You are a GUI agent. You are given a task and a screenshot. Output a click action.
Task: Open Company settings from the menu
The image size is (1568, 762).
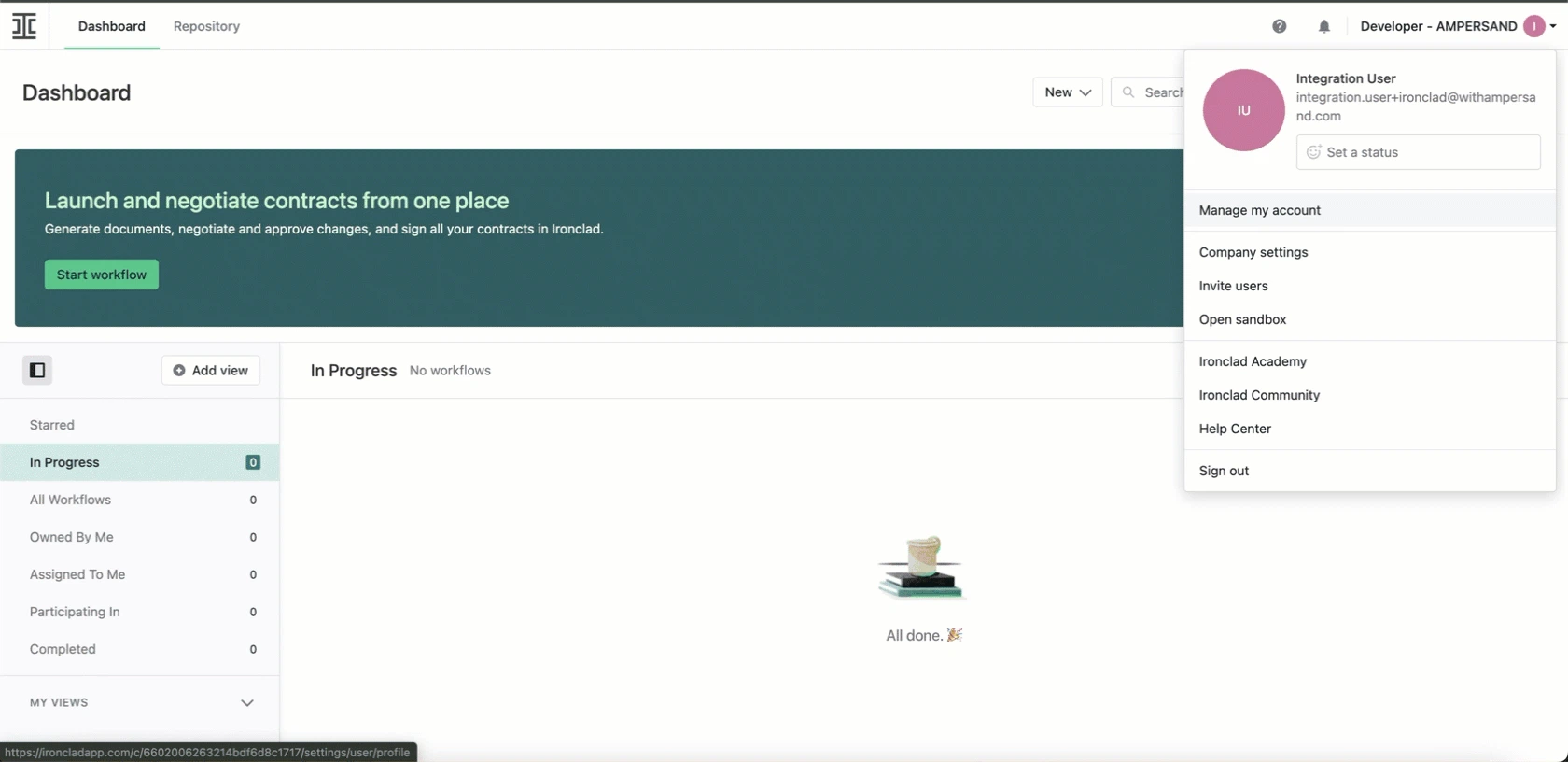click(x=1369, y=252)
